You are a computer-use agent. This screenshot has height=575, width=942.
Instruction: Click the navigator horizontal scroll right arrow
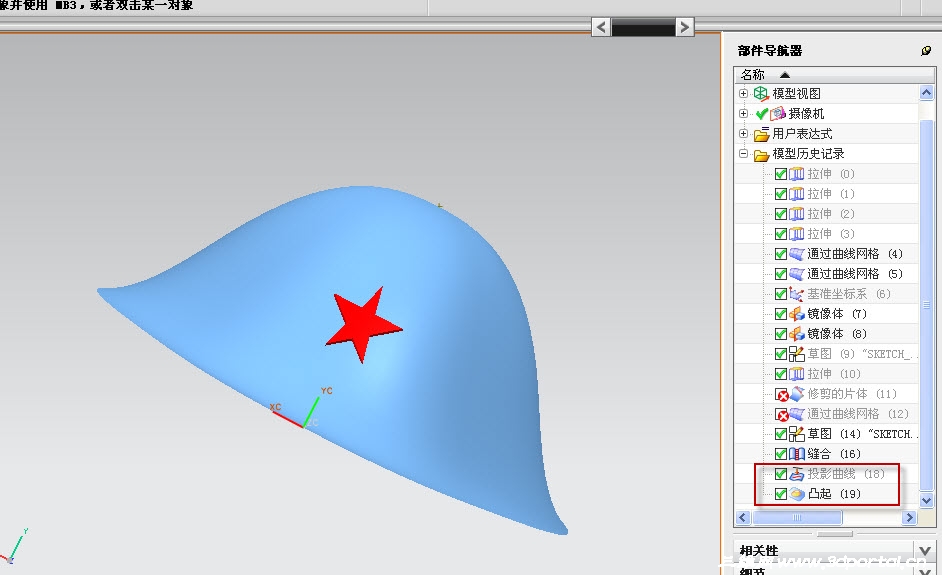point(910,517)
